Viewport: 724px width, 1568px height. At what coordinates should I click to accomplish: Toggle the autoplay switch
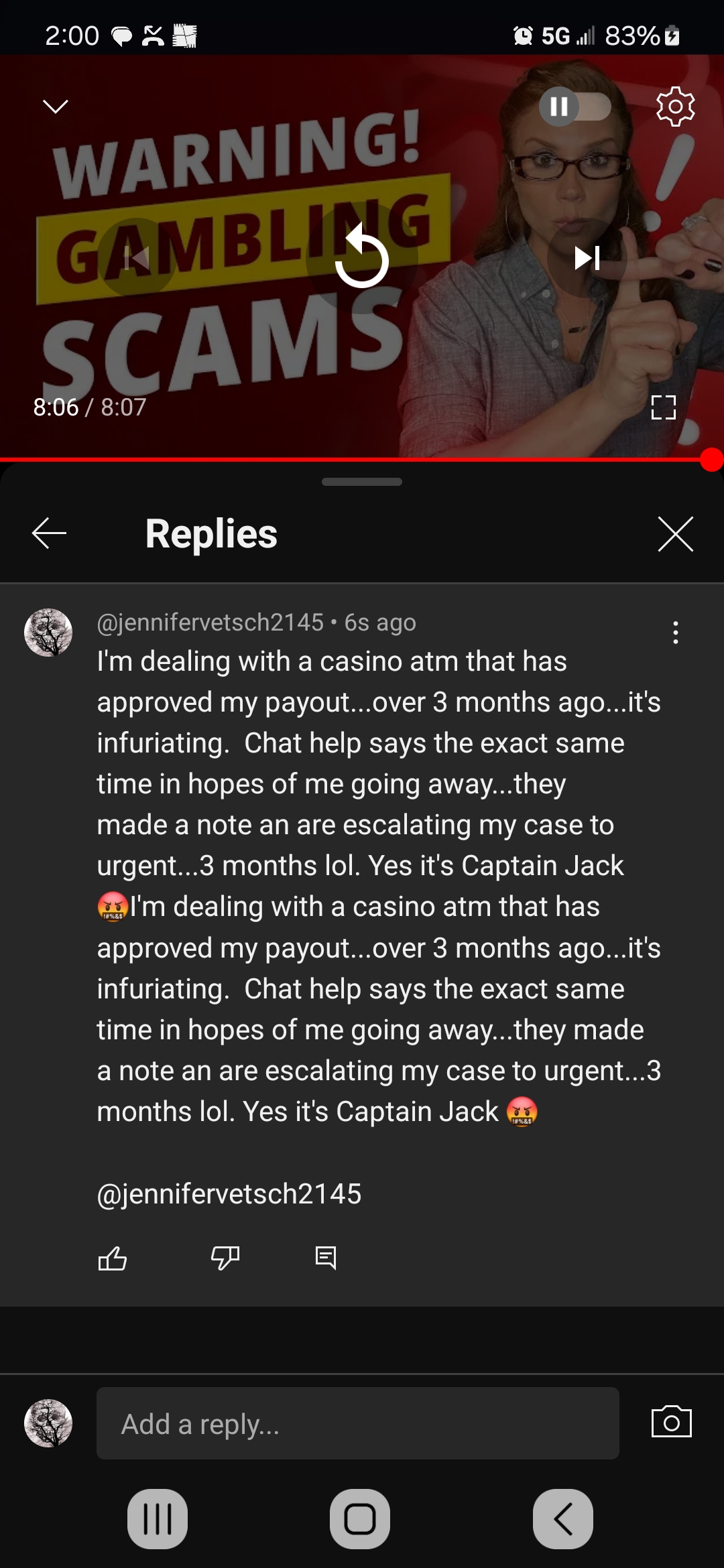click(575, 107)
